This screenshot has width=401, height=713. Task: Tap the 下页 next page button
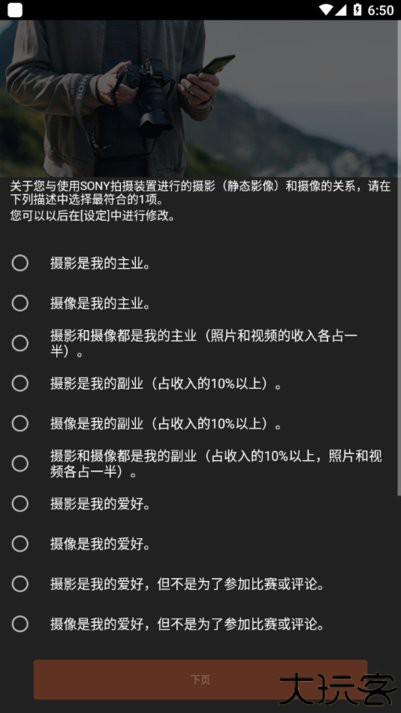[200, 679]
